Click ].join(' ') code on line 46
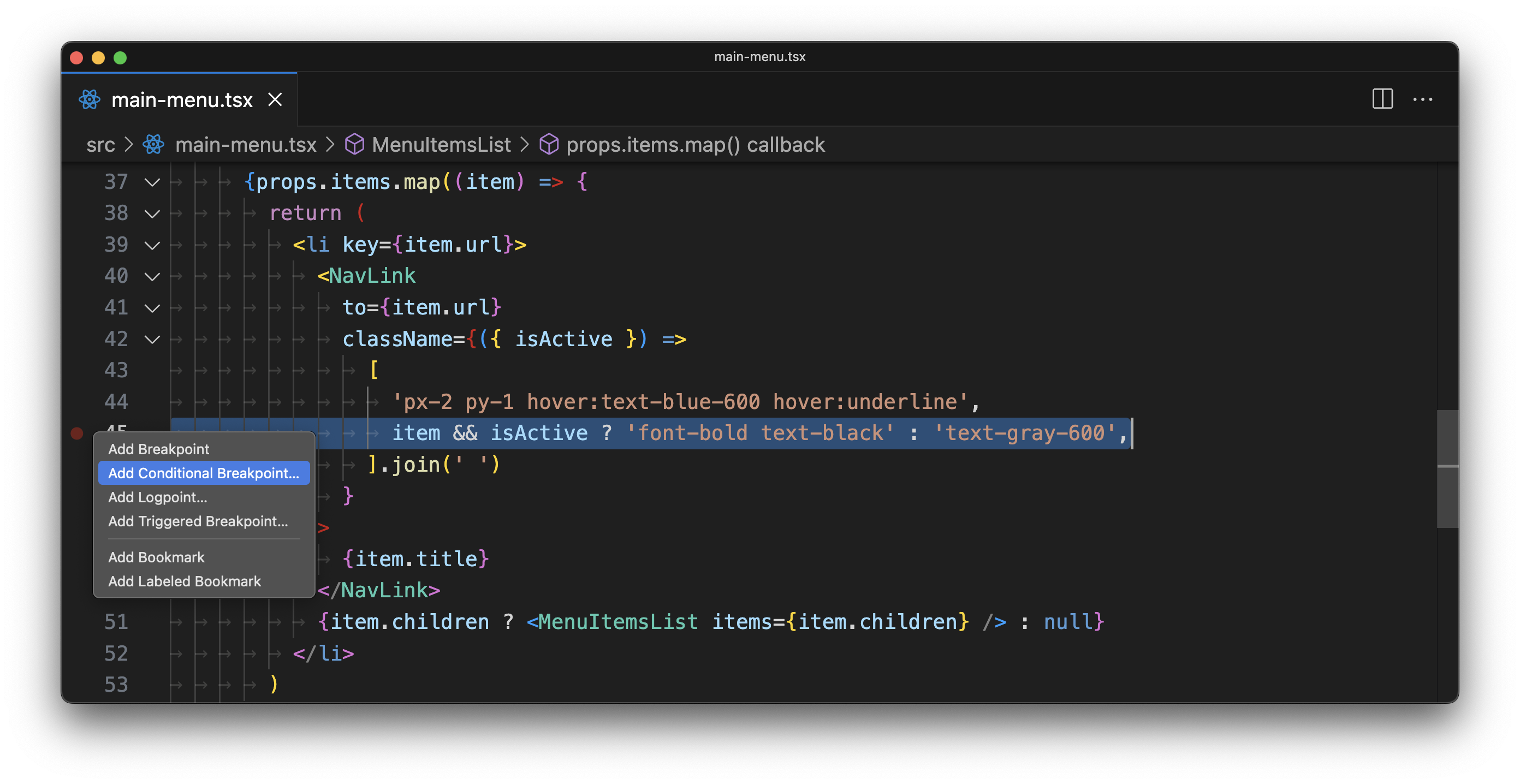Viewport: 1520px width, 784px height. [x=434, y=465]
